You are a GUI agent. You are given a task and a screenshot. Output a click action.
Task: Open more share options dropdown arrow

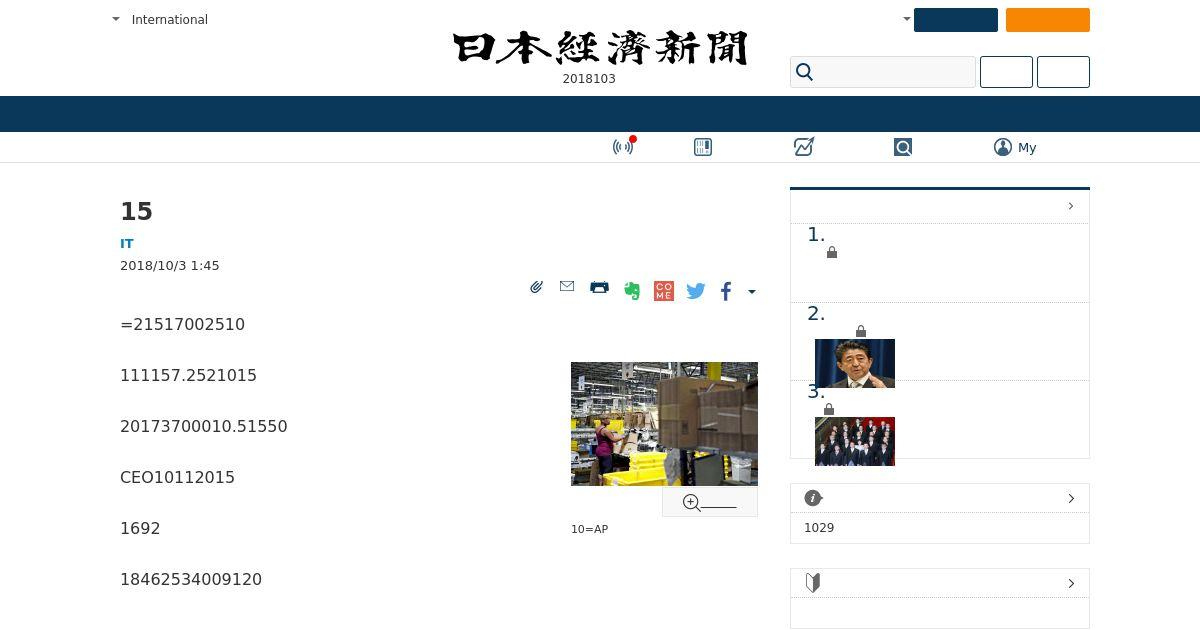click(x=752, y=292)
